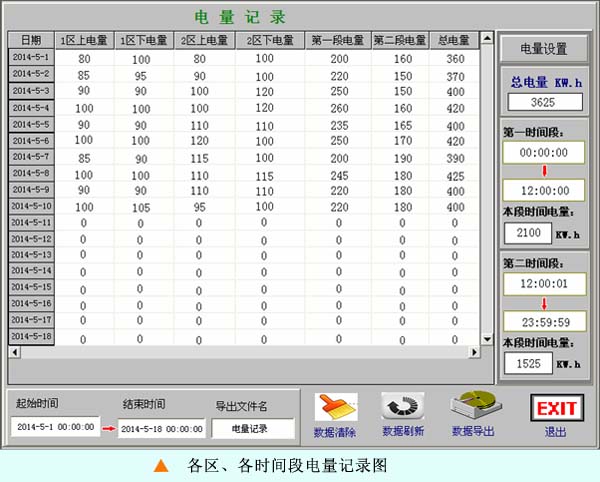Set first period start time 00:00:00 field
This screenshot has height=482, width=600.
[543, 153]
